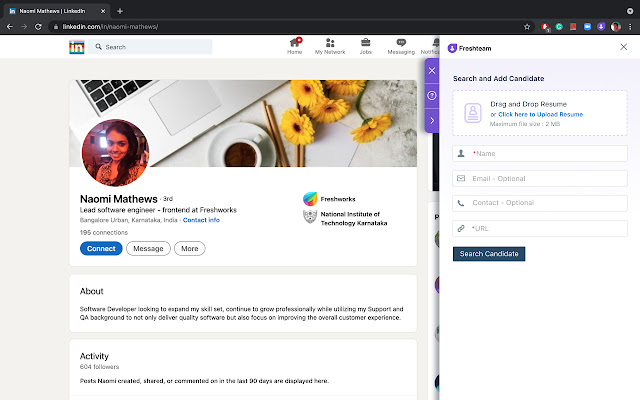Image resolution: width=640 pixels, height=400 pixels.
Task: Click the Connect button
Action: pos(101,249)
